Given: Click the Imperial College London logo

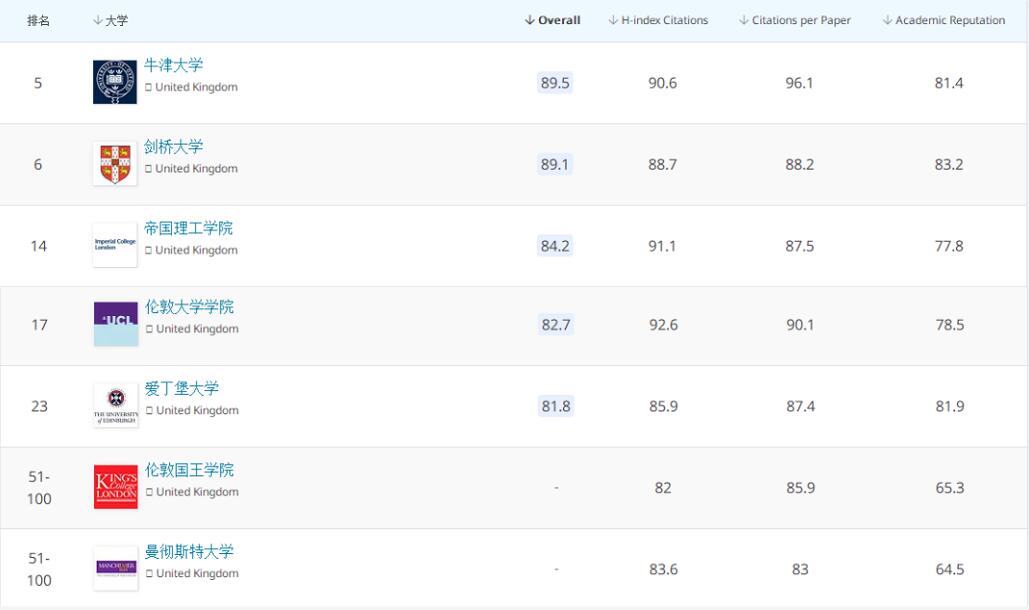Looking at the screenshot, I should coord(115,245).
